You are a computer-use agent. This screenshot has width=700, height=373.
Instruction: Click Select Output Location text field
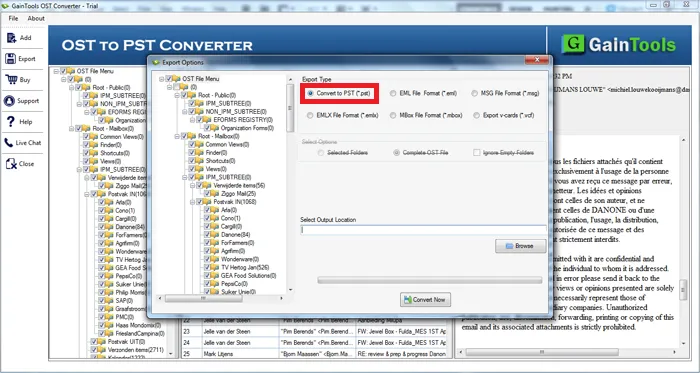click(x=423, y=230)
